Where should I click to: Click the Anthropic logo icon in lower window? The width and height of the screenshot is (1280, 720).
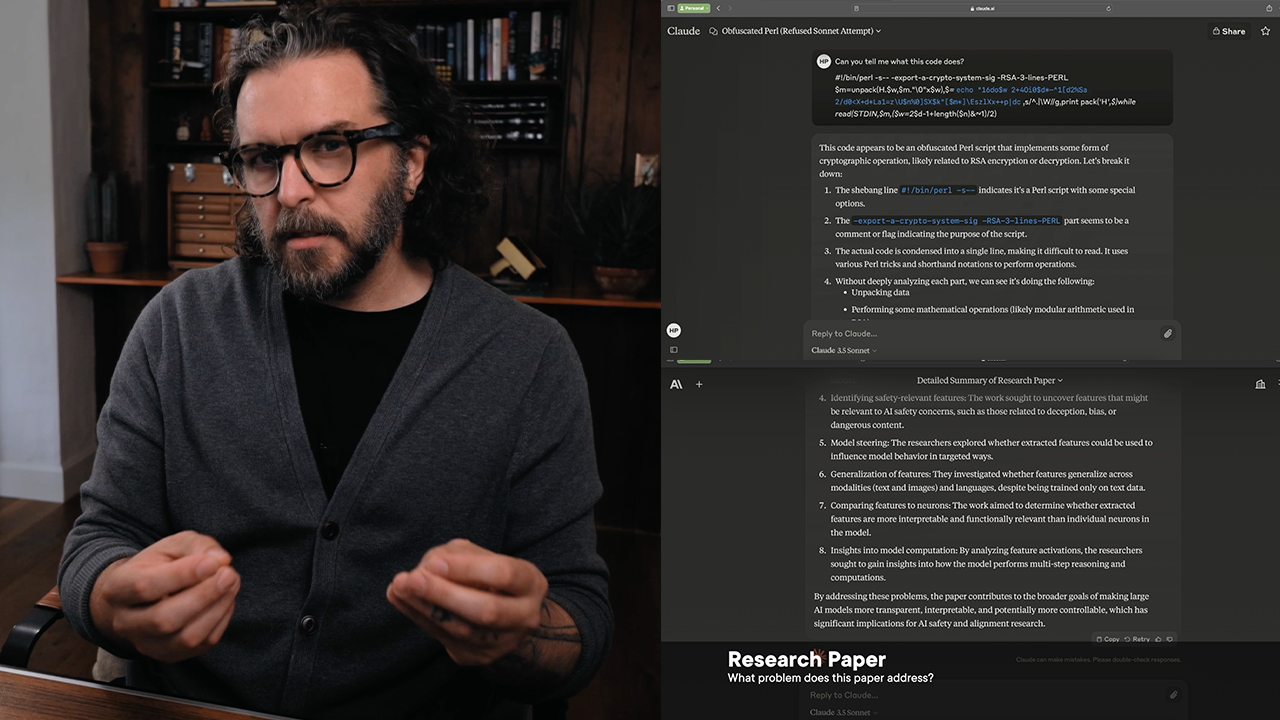[676, 384]
